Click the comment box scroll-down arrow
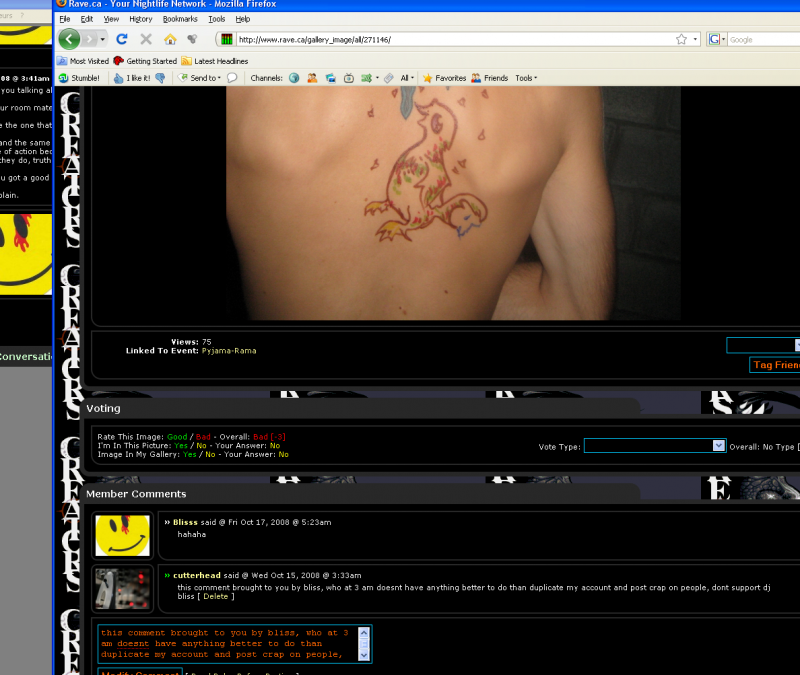 (364, 655)
